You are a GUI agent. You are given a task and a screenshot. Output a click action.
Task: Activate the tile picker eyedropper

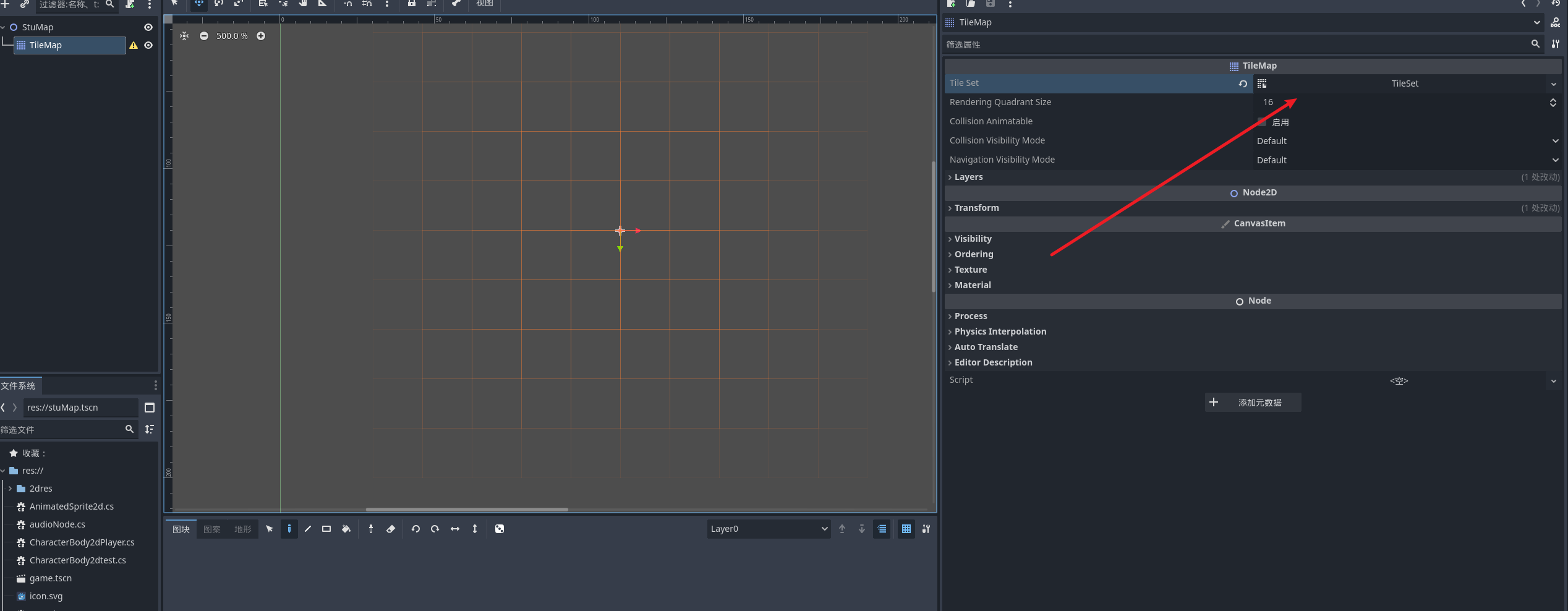pos(371,529)
